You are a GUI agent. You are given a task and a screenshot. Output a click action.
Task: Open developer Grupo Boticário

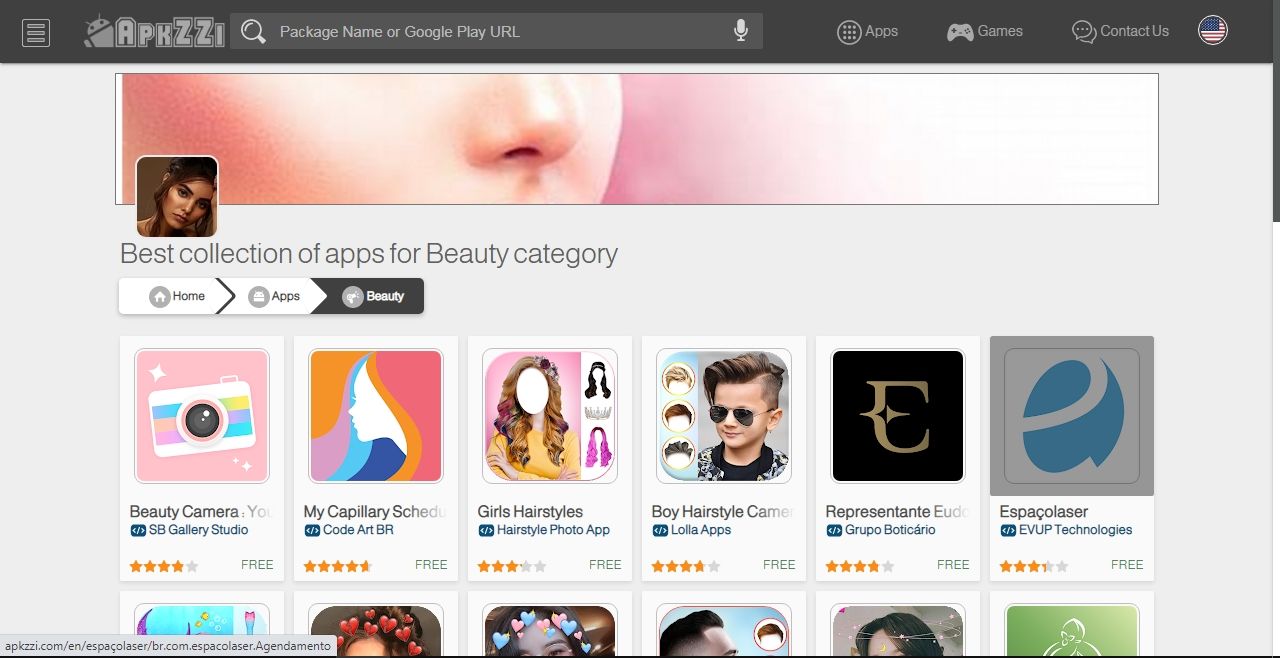pyautogui.click(x=881, y=530)
